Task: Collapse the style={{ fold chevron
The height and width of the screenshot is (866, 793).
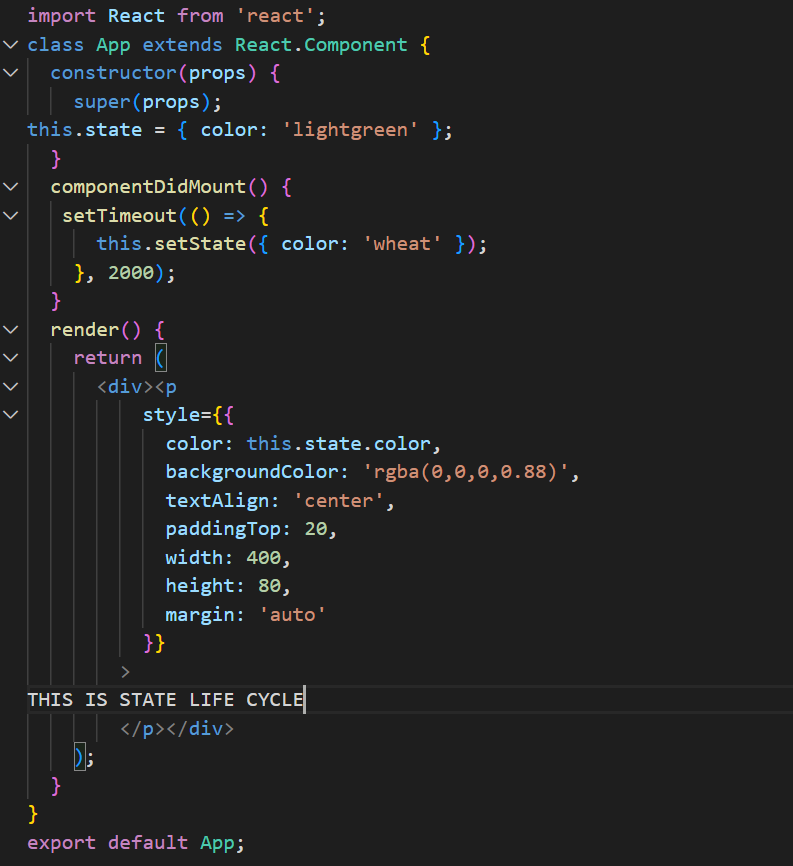Action: click(x=10, y=415)
